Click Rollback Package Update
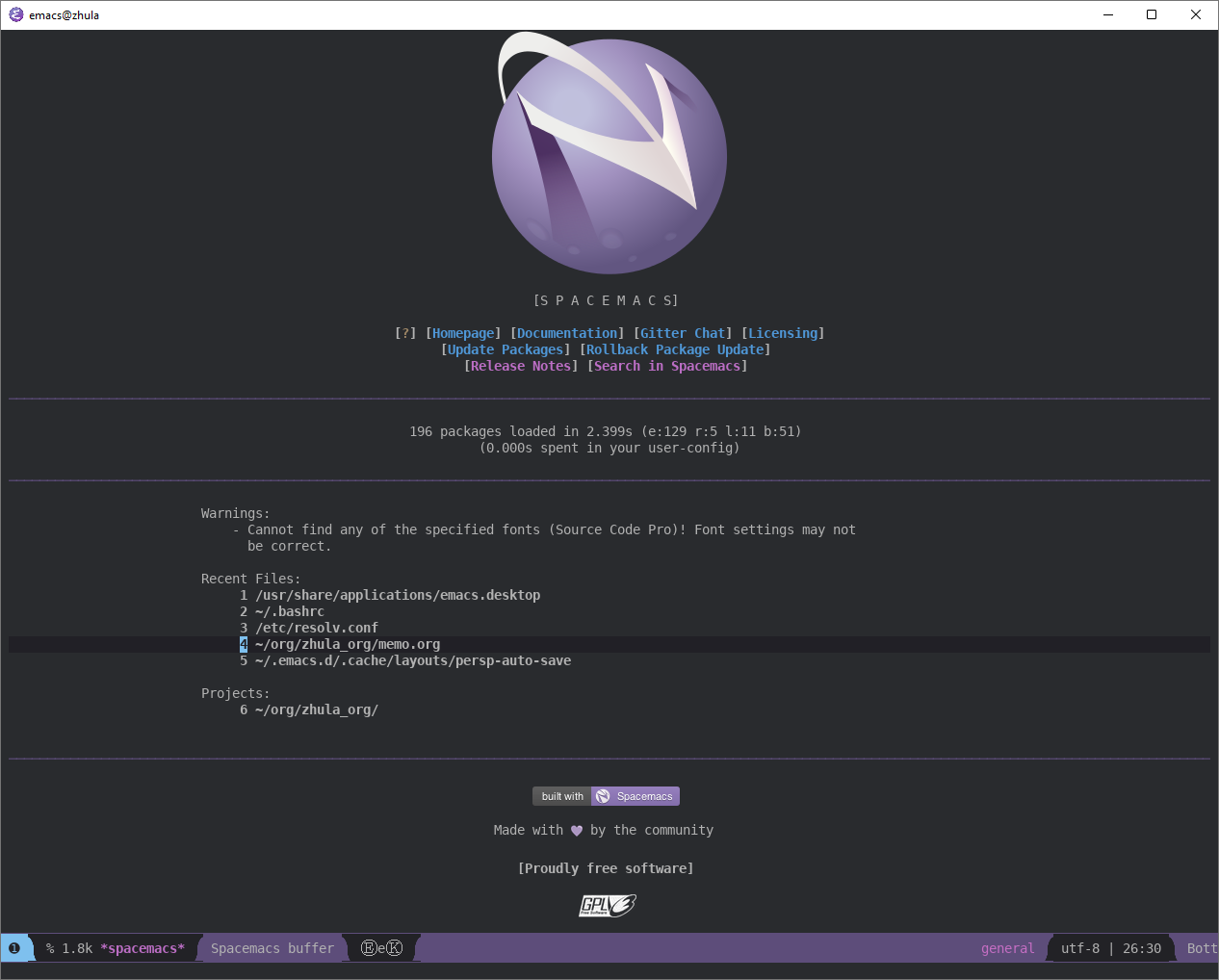Image resolution: width=1219 pixels, height=980 pixels. tap(675, 348)
